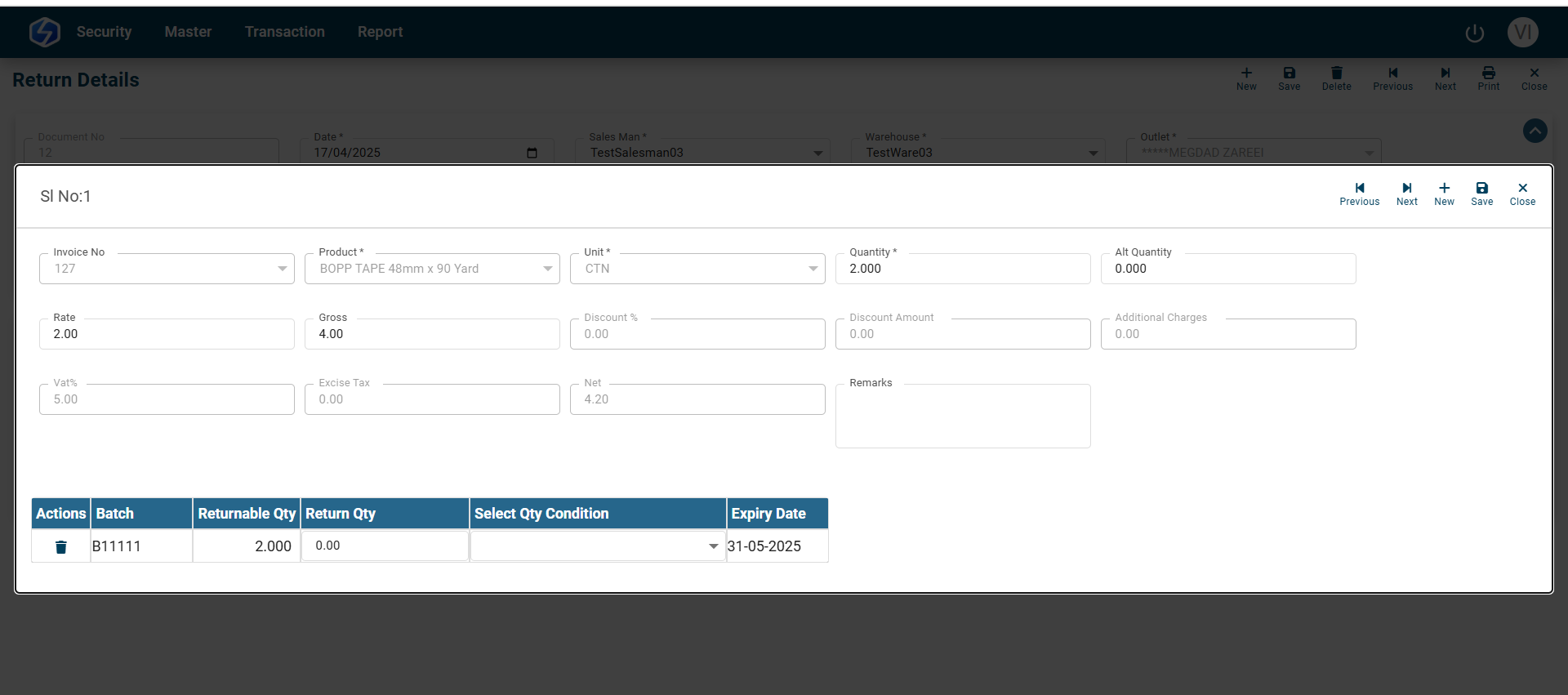Click the Return Qty input field
This screenshot has height=695, width=1568.
pos(384,546)
